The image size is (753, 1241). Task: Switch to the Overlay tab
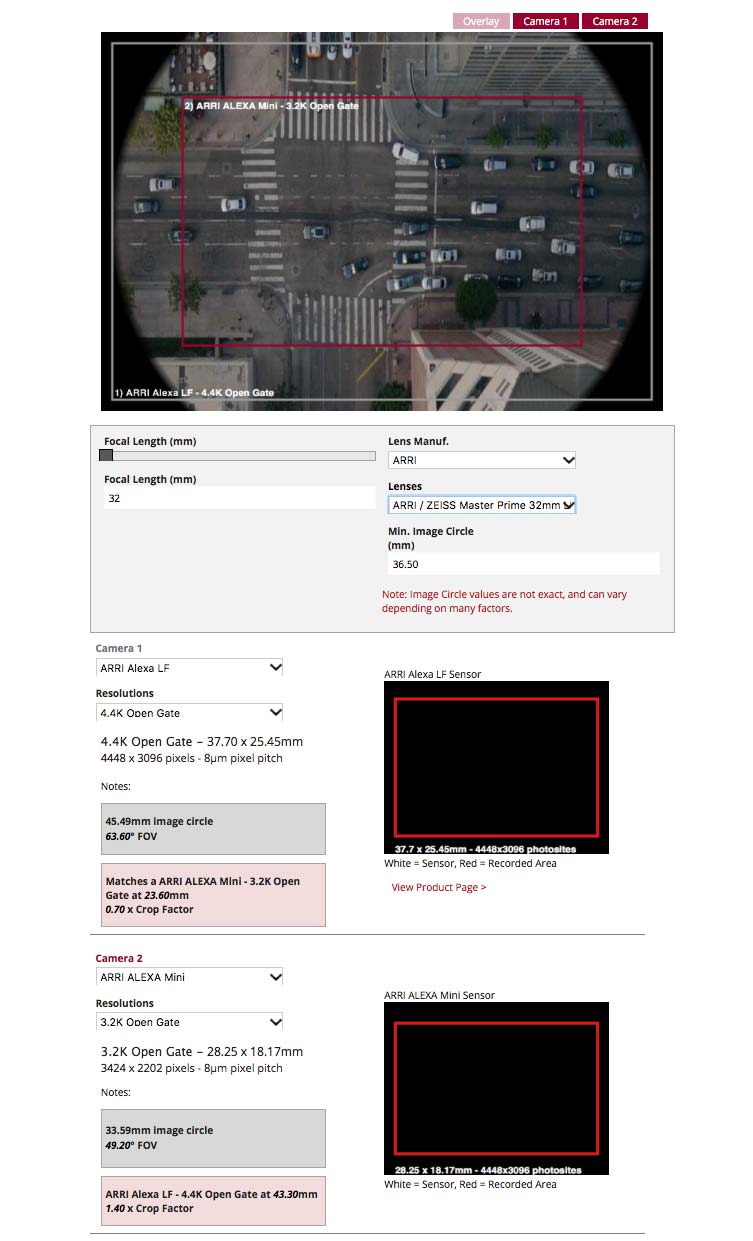tap(481, 21)
